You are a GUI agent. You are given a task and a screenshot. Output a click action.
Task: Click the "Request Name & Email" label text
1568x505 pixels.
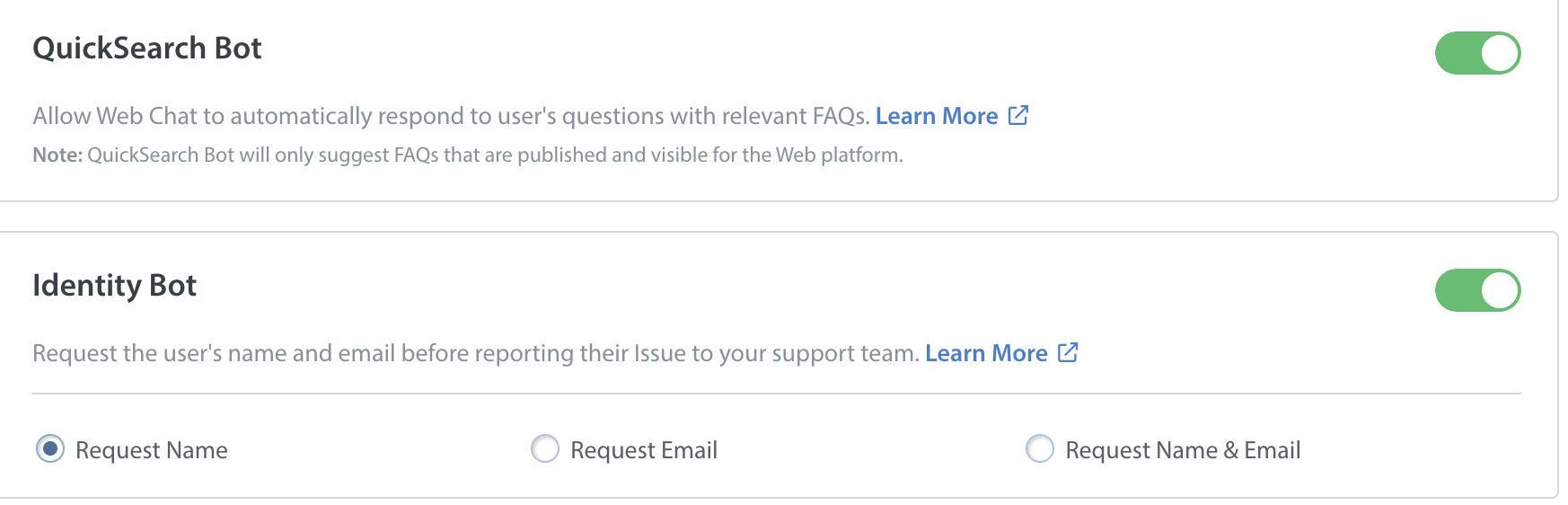point(1183,450)
